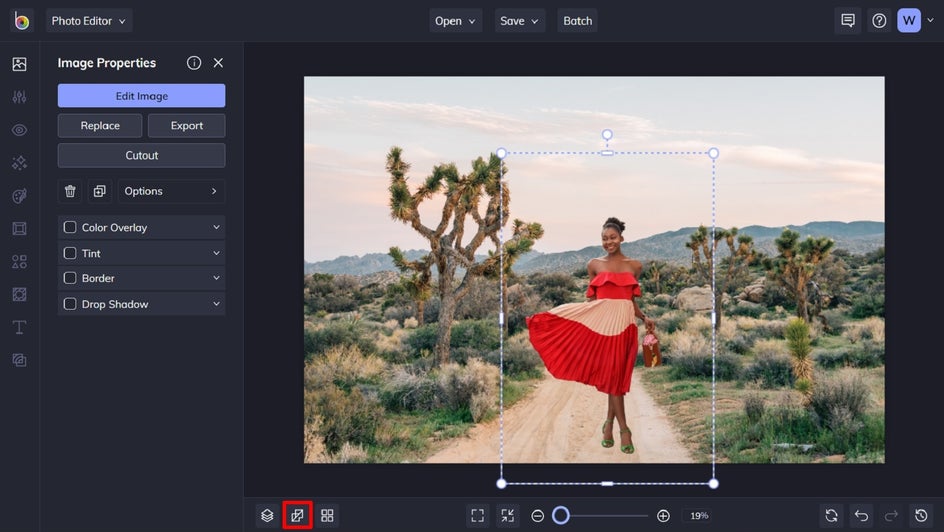The height and width of the screenshot is (532, 944).
Task: Click the zoom slider handle
Action: click(561, 516)
